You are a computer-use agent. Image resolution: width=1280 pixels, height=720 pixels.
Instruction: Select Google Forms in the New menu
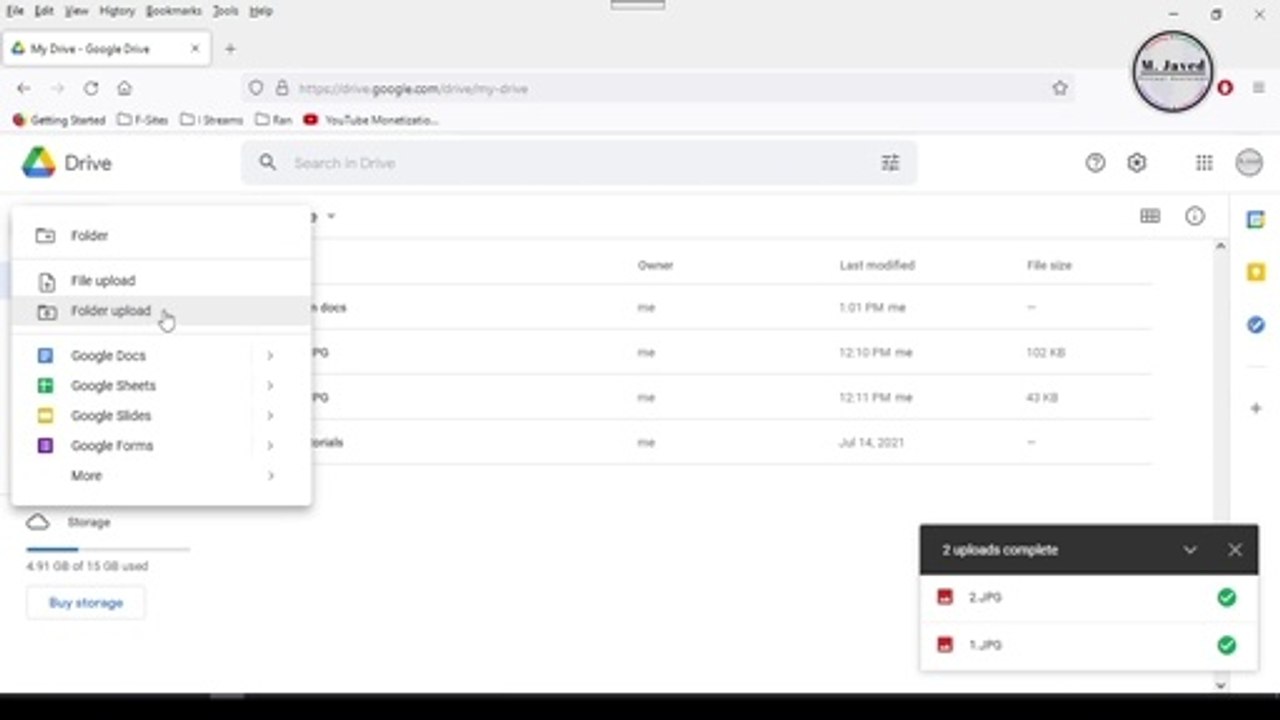coord(161,446)
